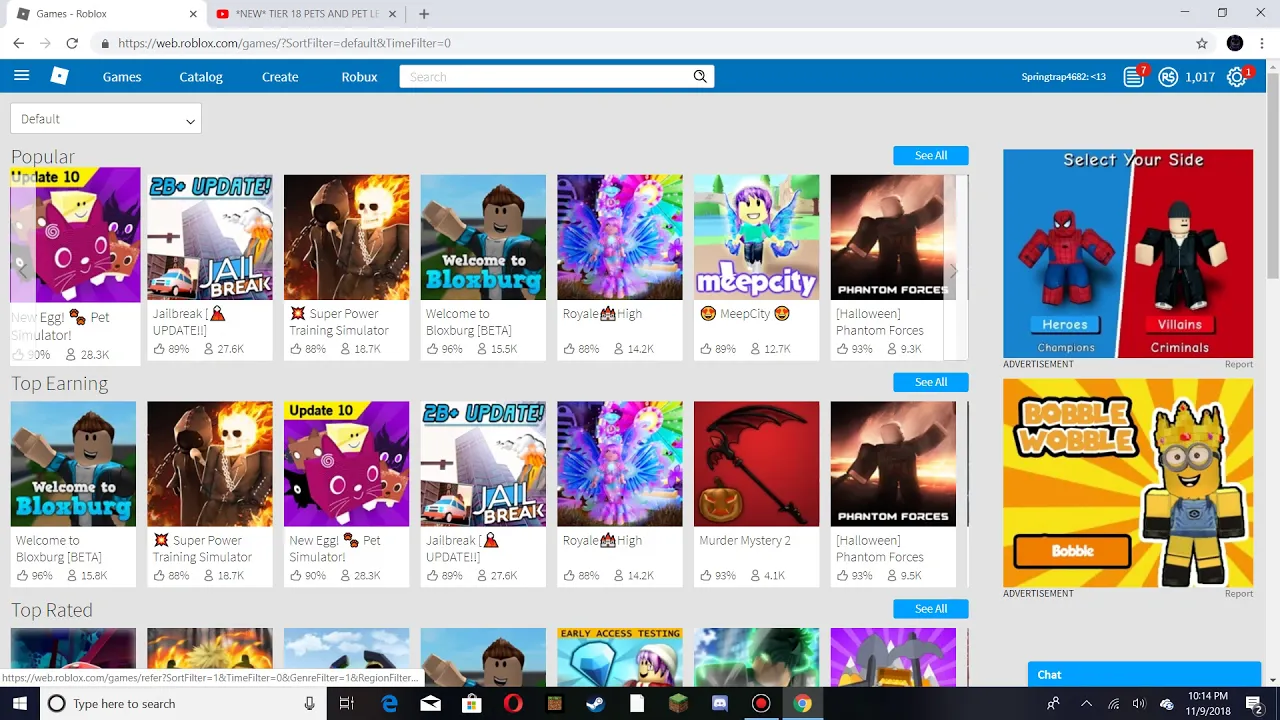Open the settings gear icon
The width and height of the screenshot is (1280, 720).
1237,77
